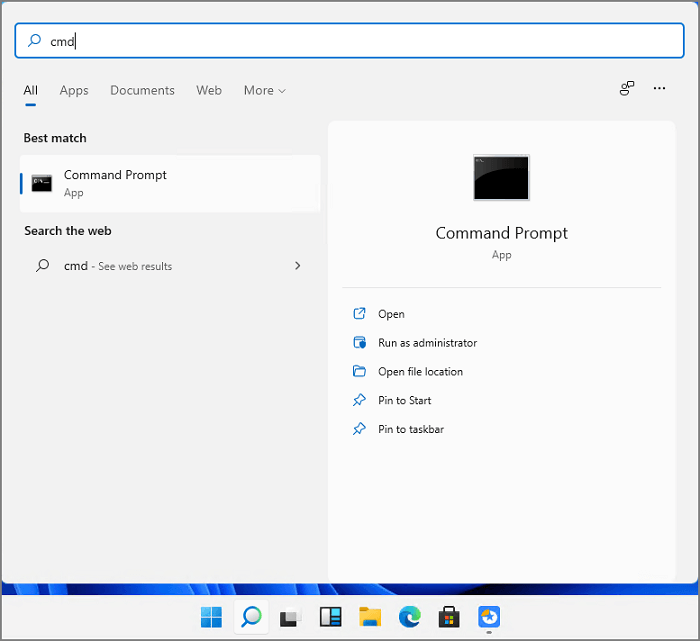The image size is (700, 641).
Task: Open Widgets panel from the taskbar
Action: tap(331, 617)
